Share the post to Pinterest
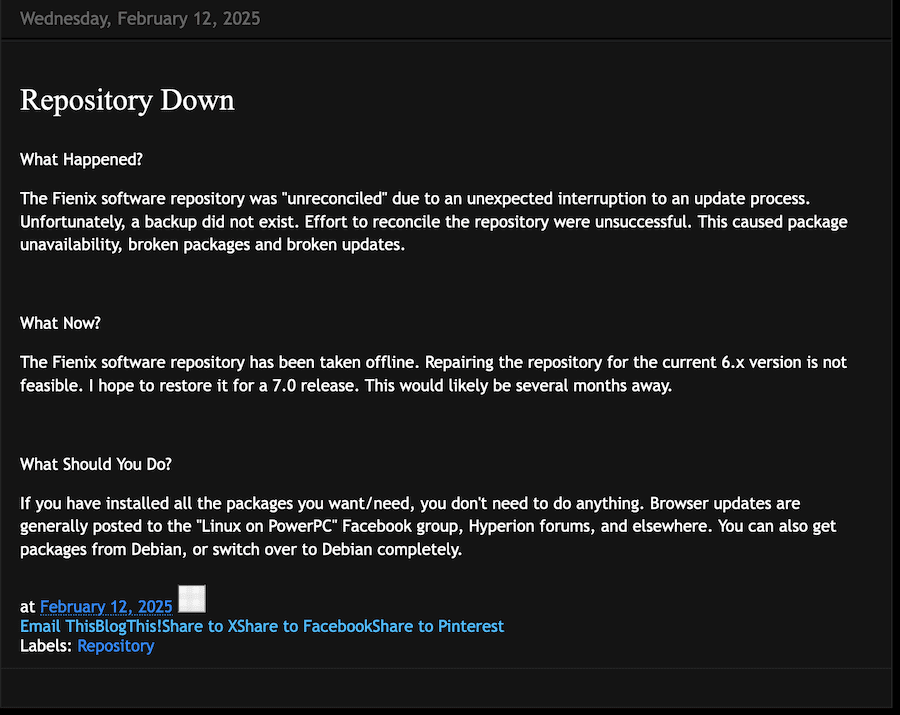Image resolution: width=900 pixels, height=715 pixels. 438,626
